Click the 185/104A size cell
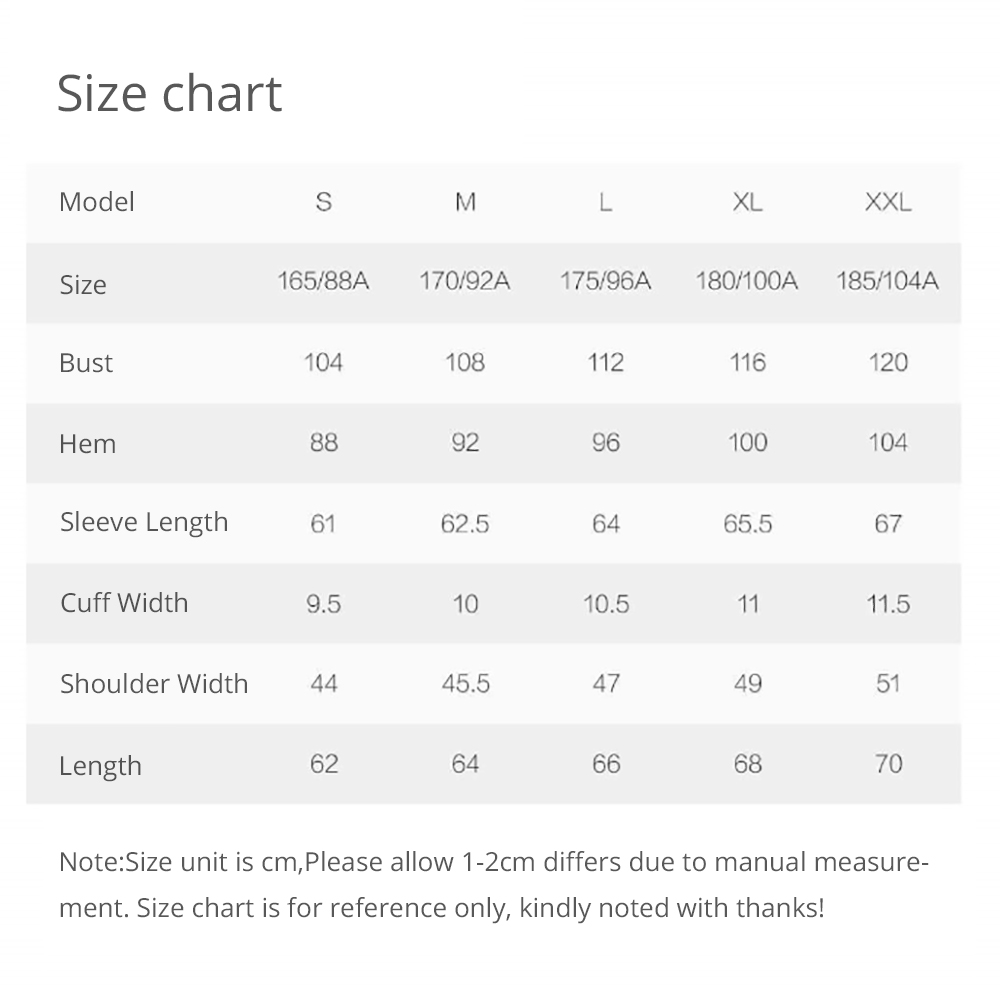The height and width of the screenshot is (991, 1000). point(888,281)
